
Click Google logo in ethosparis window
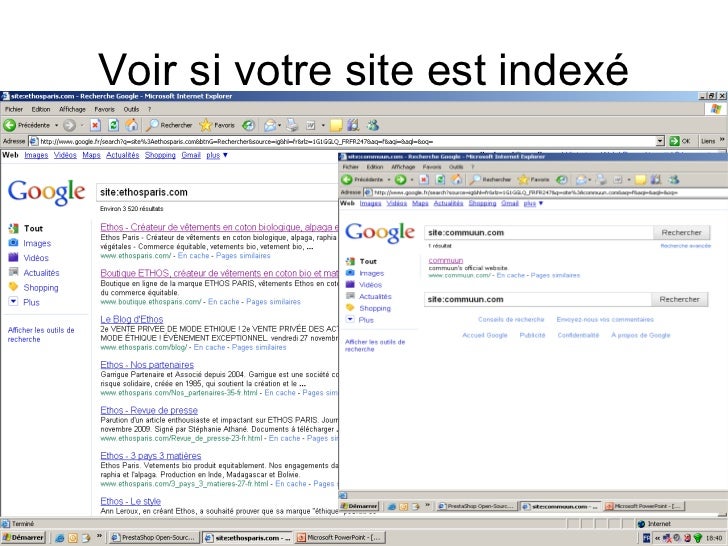click(46, 192)
